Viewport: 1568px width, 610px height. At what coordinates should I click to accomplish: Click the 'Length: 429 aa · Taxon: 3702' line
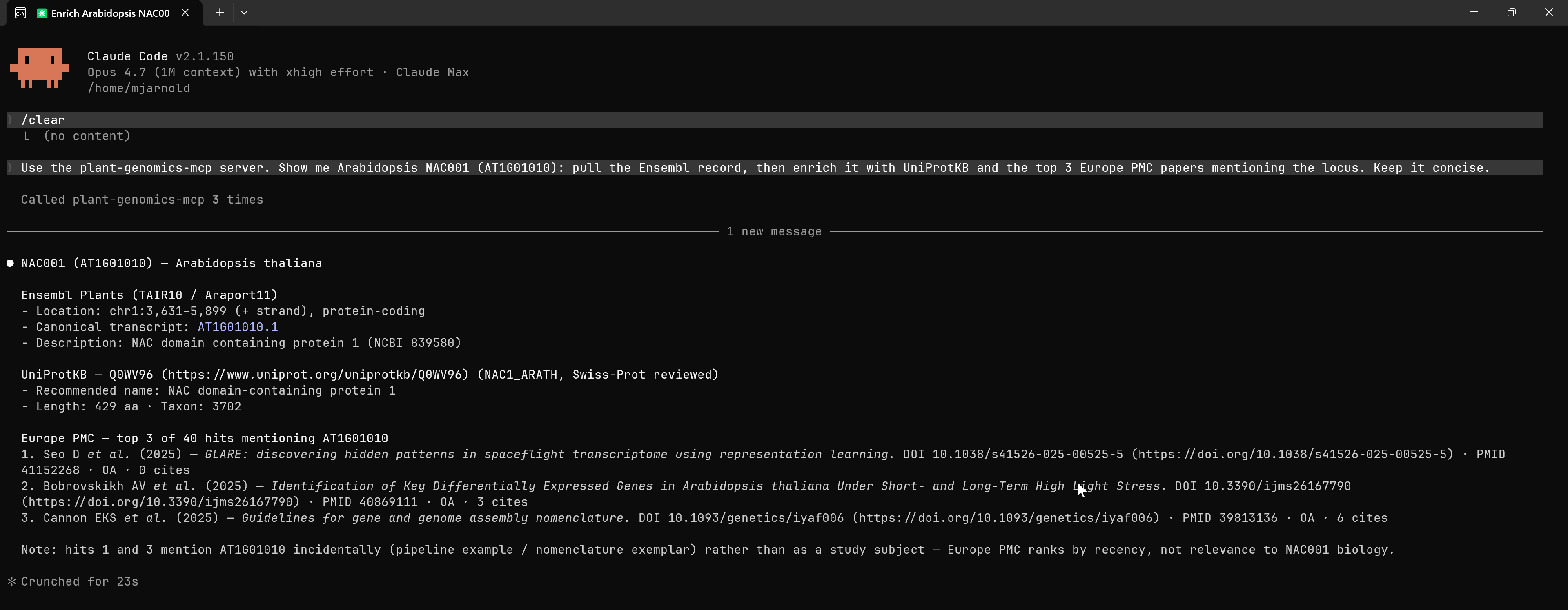131,406
